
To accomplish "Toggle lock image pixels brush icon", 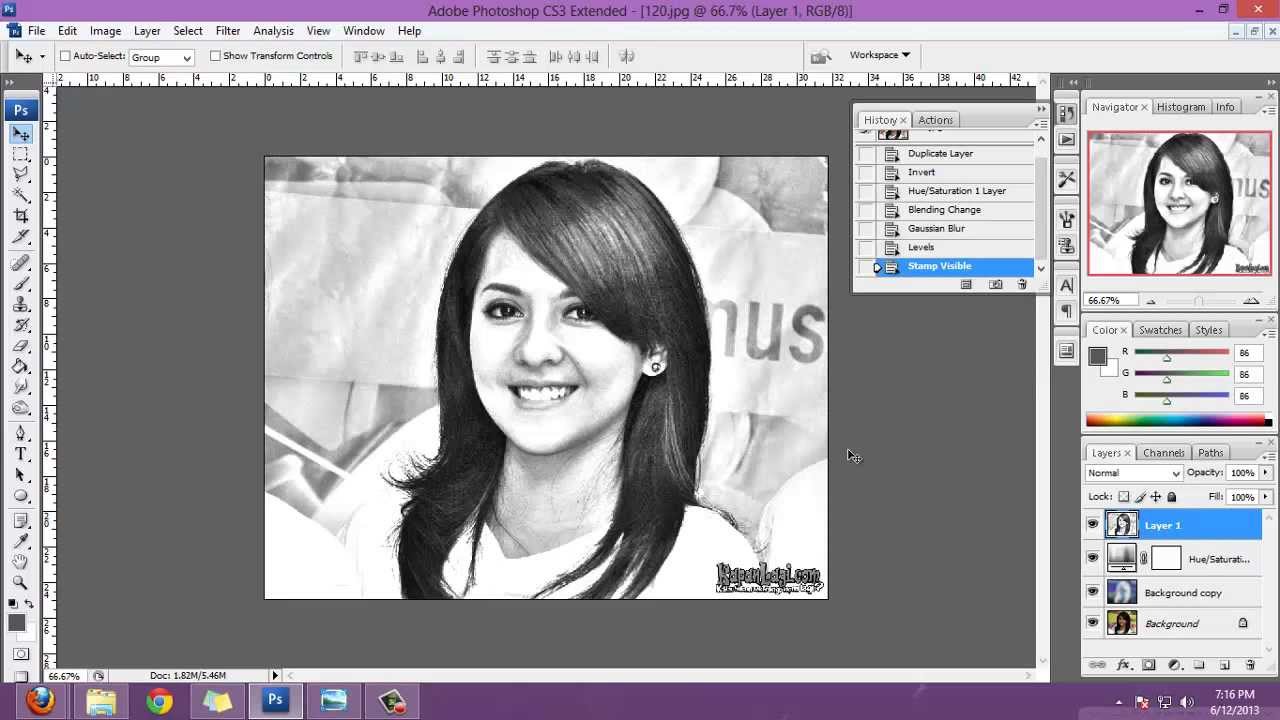I will coord(1140,497).
